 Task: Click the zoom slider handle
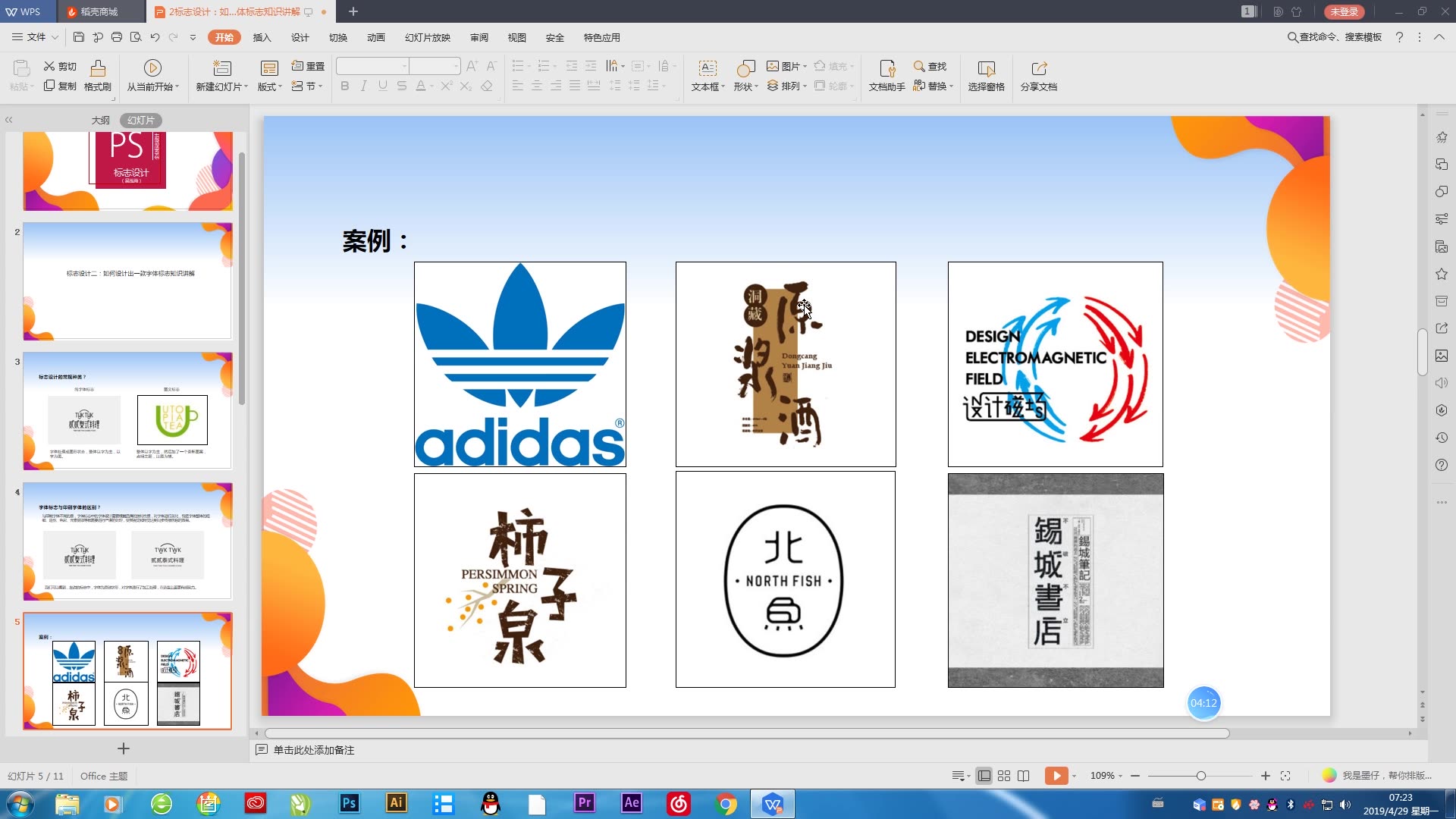click(x=1200, y=776)
